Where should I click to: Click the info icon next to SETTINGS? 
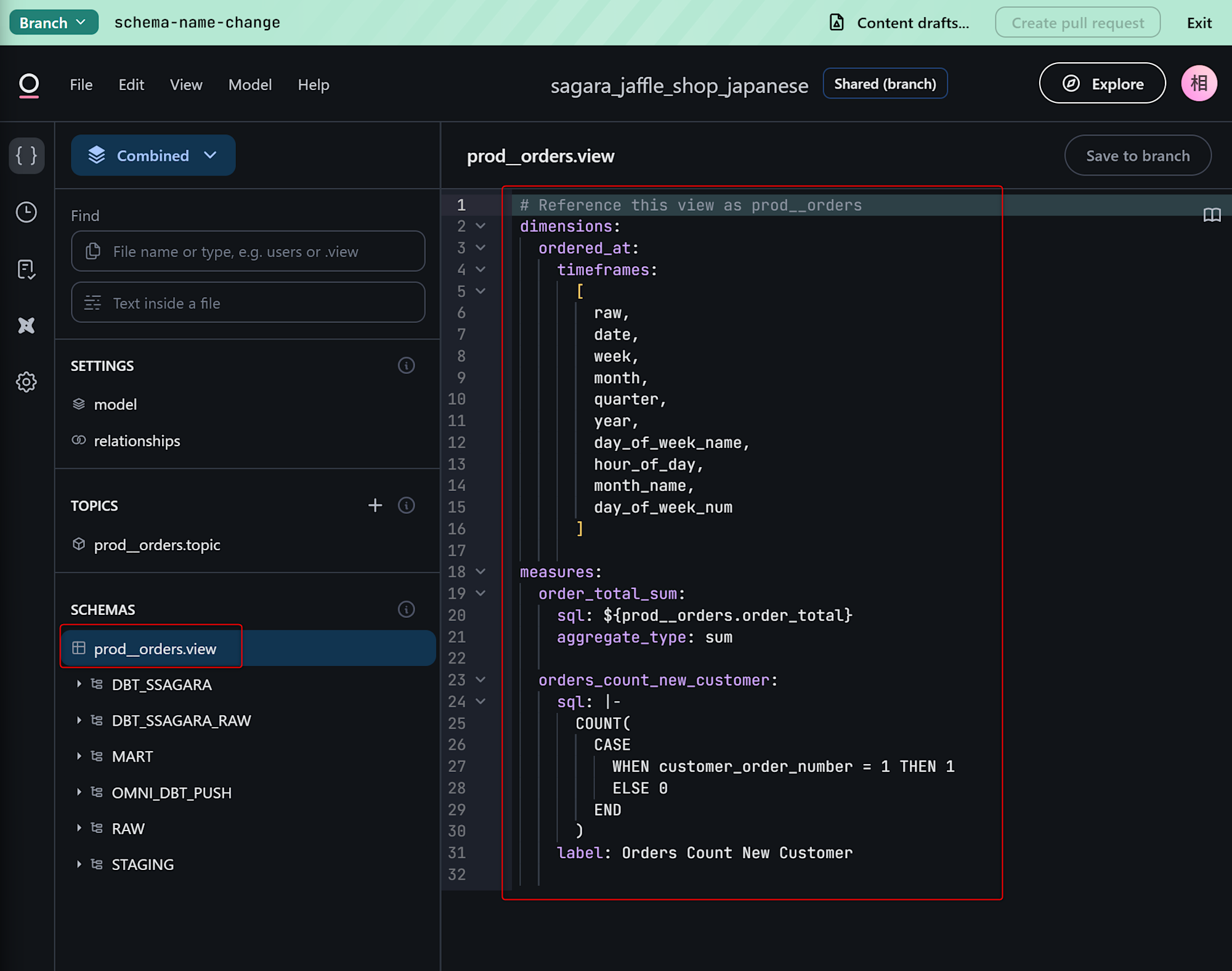(x=406, y=365)
